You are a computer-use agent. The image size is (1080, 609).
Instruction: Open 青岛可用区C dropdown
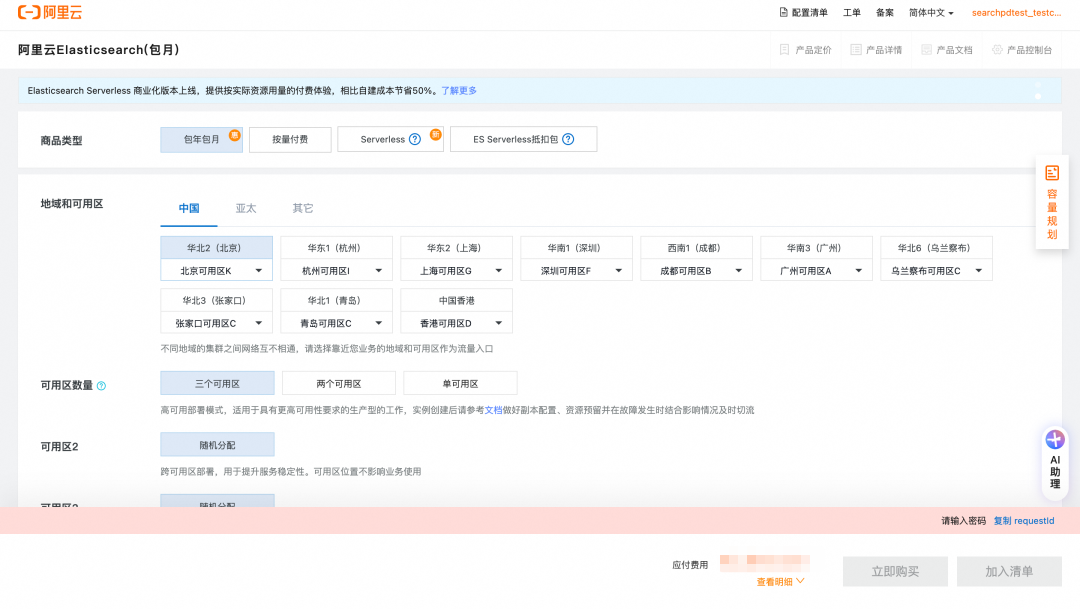click(x=336, y=323)
